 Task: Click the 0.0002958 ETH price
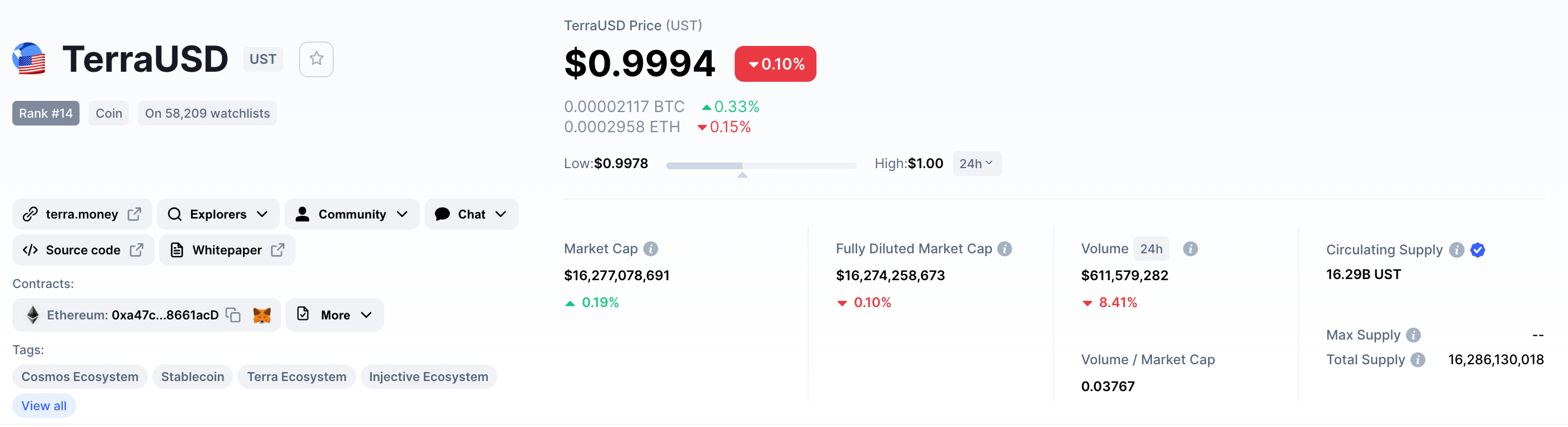pos(622,127)
